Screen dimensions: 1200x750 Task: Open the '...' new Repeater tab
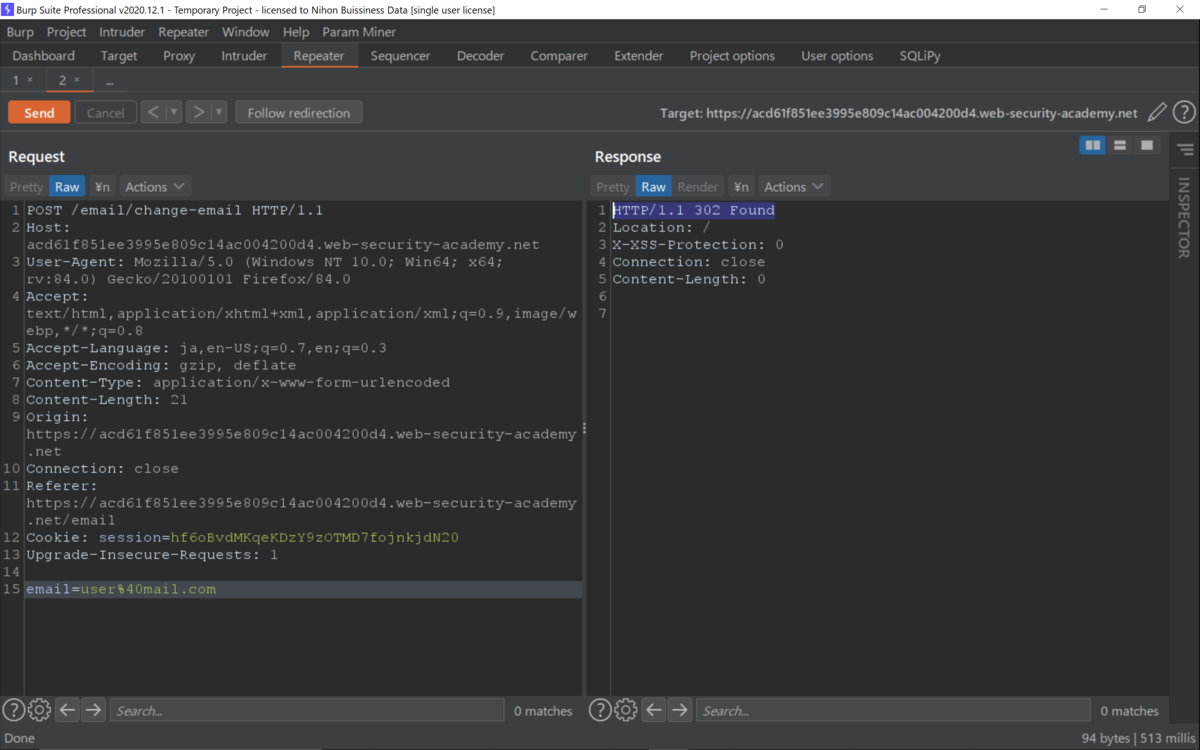(x=109, y=80)
